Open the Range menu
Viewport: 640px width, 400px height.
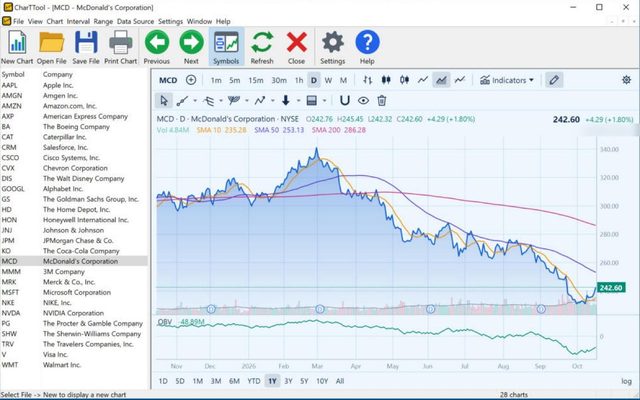[103, 21]
